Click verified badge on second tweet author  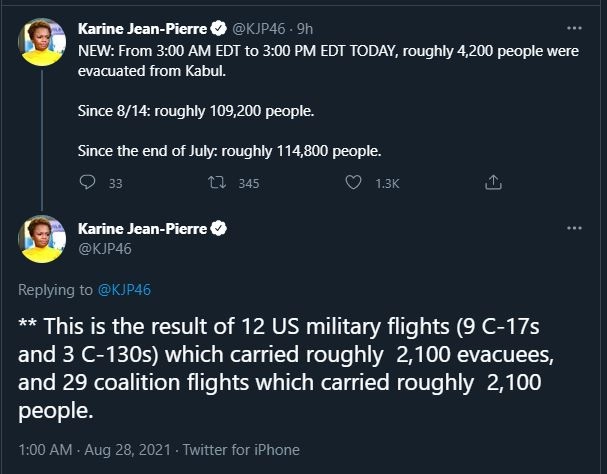216,229
